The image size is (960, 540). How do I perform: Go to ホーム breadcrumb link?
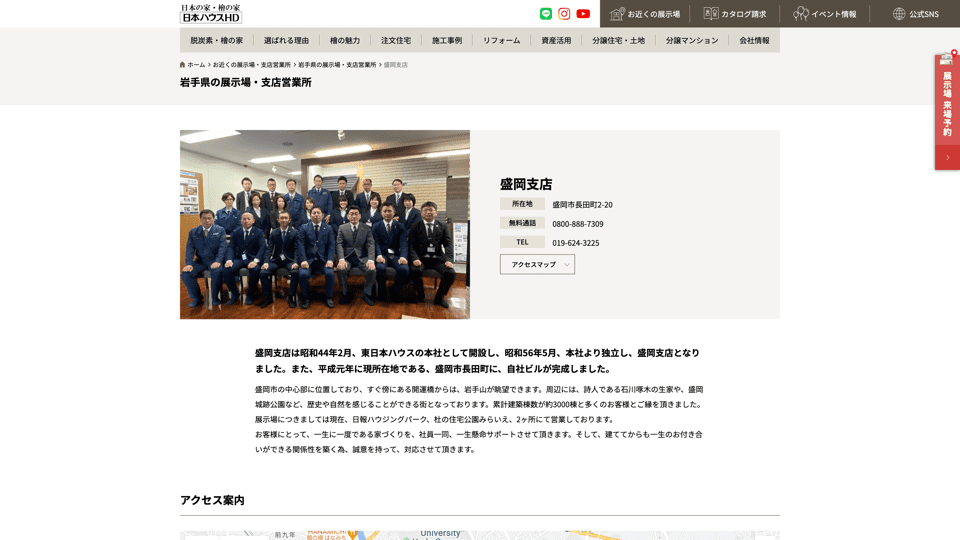pos(197,64)
